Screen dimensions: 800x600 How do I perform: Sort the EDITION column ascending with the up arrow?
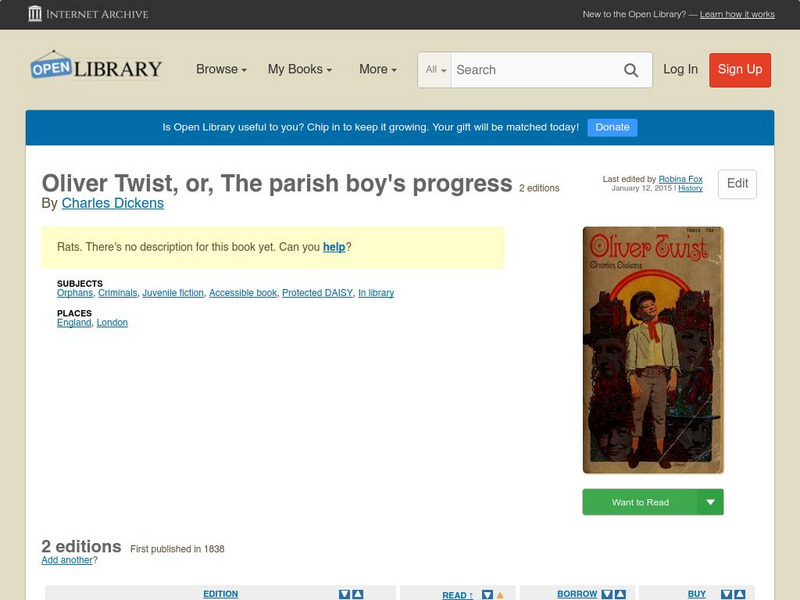point(357,593)
